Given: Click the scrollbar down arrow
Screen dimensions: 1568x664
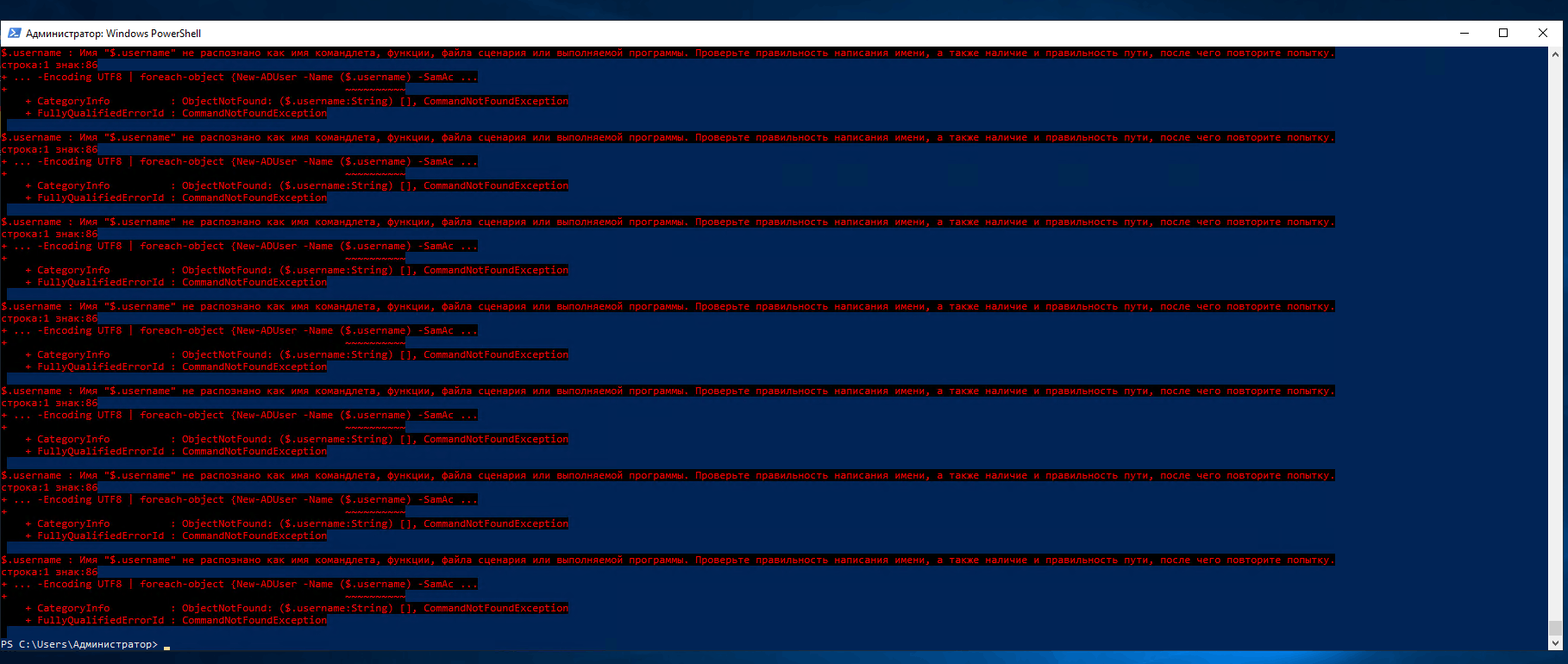Looking at the screenshot, I should tap(1556, 643).
